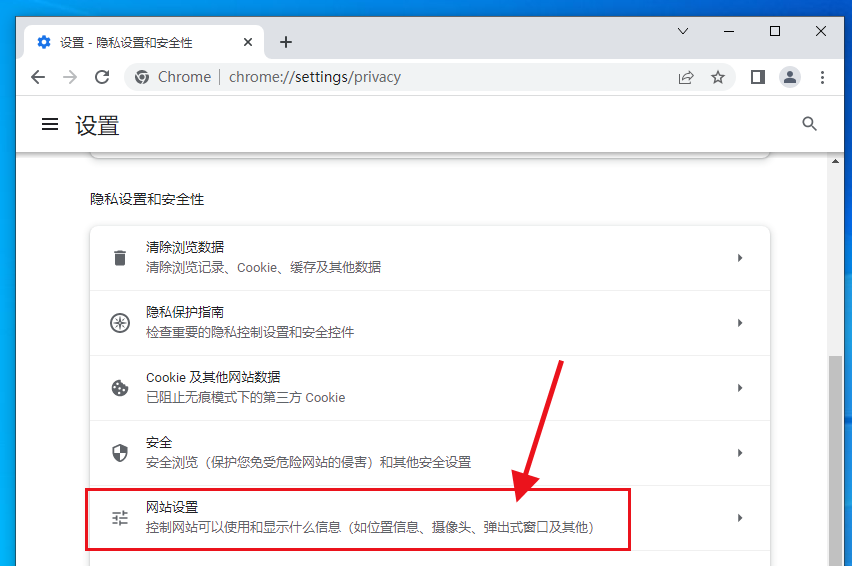Expand 网站设置 with its right arrow
Viewport: 852px width, 566px height.
point(740,518)
